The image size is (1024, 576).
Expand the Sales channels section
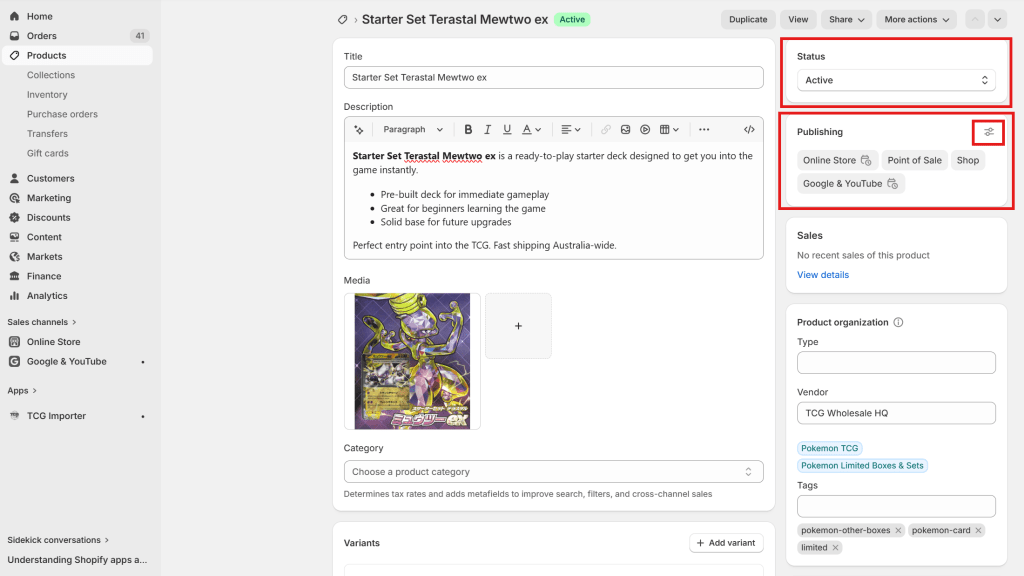(x=42, y=322)
